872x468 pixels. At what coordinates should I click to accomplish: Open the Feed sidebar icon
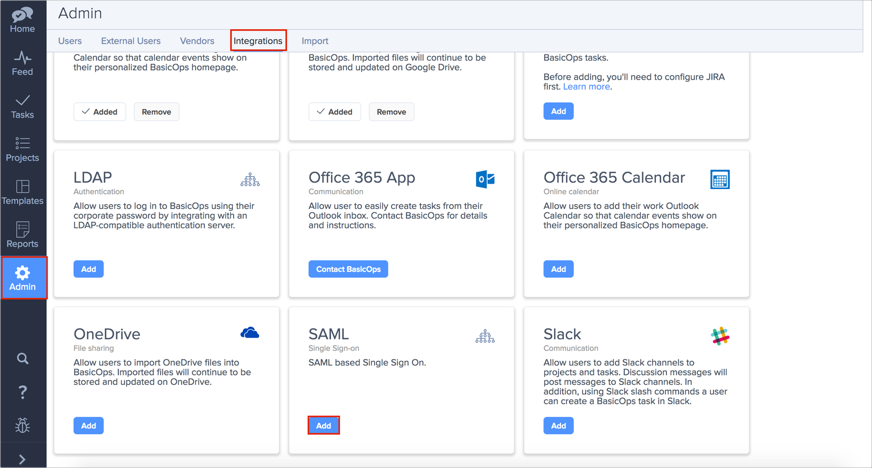pos(22,63)
